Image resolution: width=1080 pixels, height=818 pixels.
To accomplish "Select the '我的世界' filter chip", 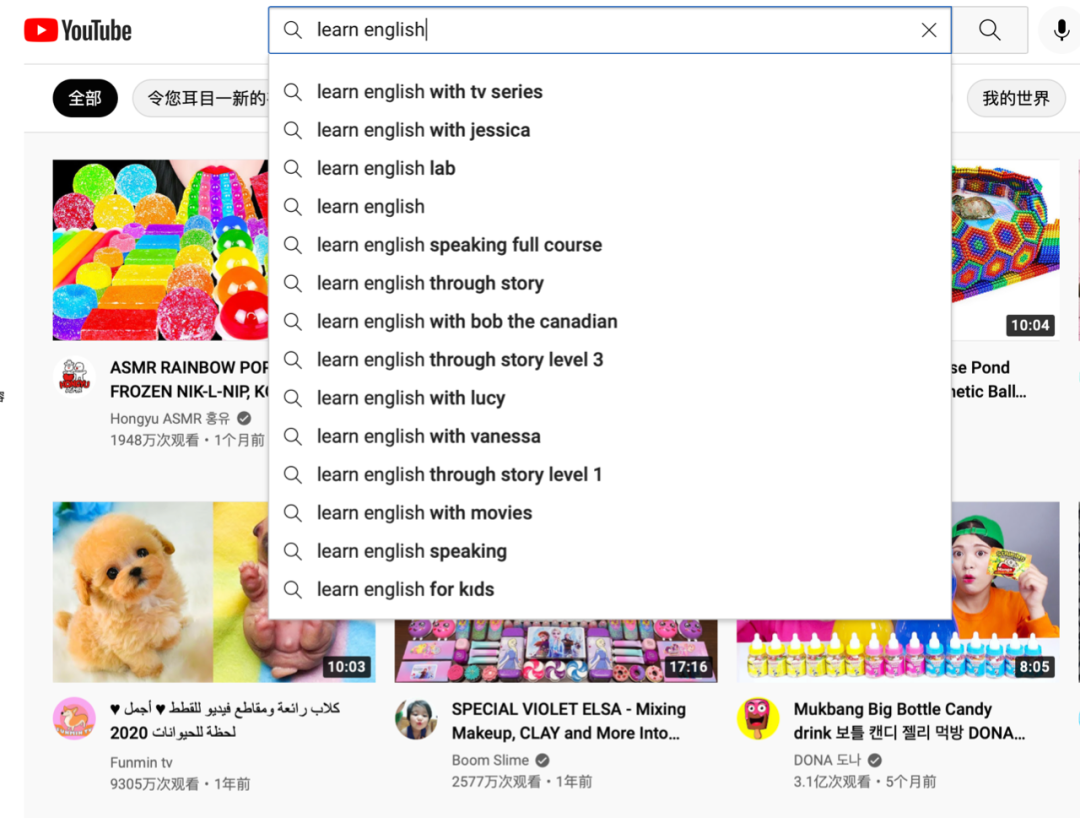I will point(1016,98).
